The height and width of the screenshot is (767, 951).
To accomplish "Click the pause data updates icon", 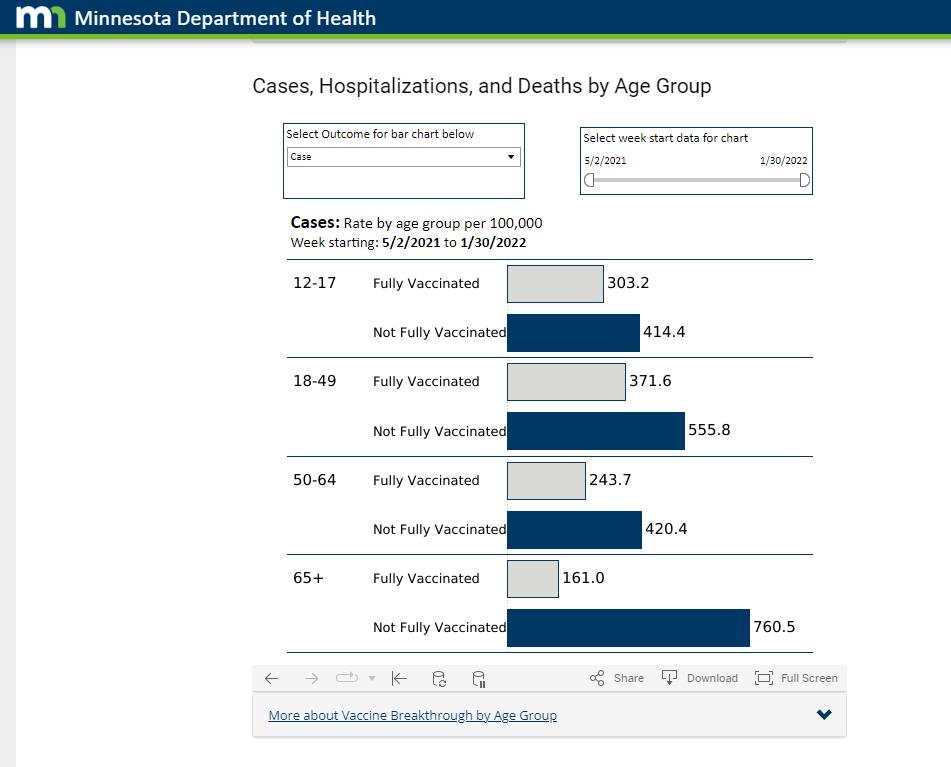I will pos(479,678).
